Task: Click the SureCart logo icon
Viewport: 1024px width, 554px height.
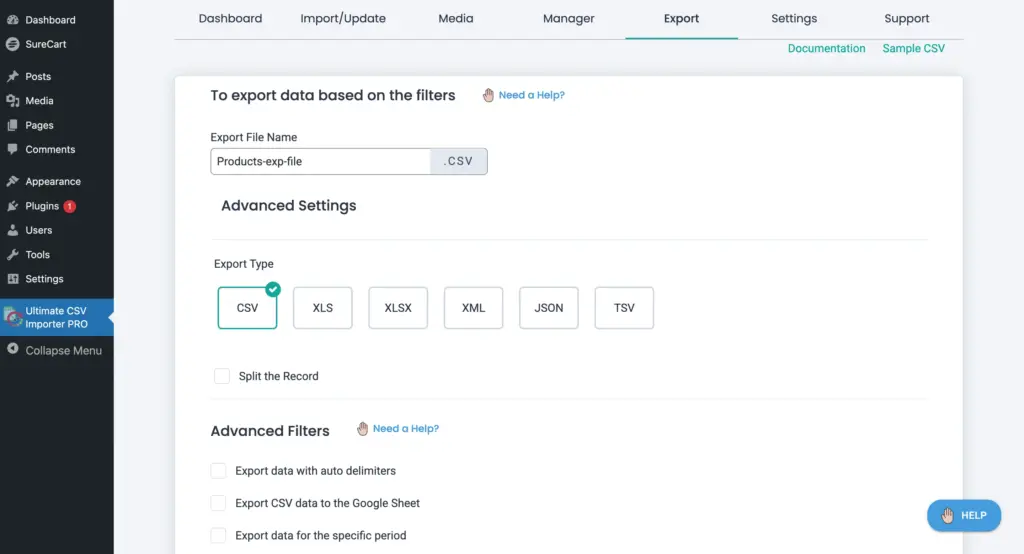Action: click(12, 44)
